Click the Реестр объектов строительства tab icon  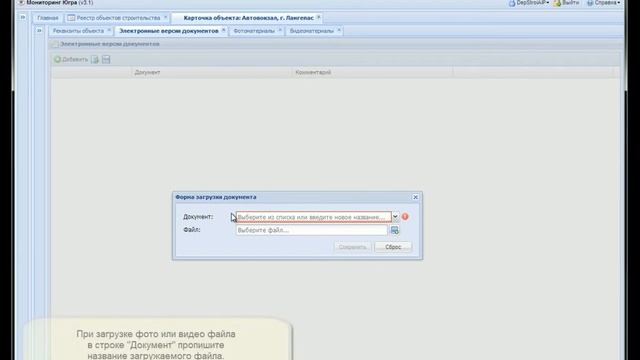(71, 18)
